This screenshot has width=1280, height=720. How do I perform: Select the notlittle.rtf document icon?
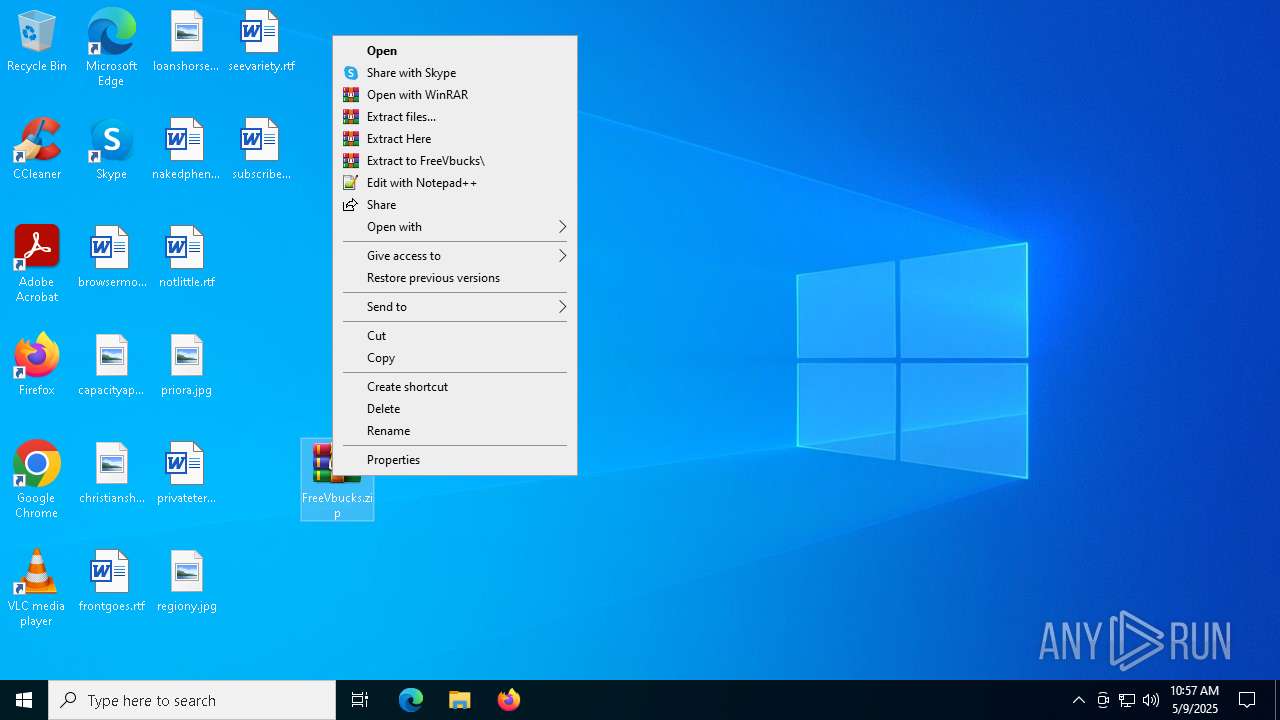coord(186,258)
